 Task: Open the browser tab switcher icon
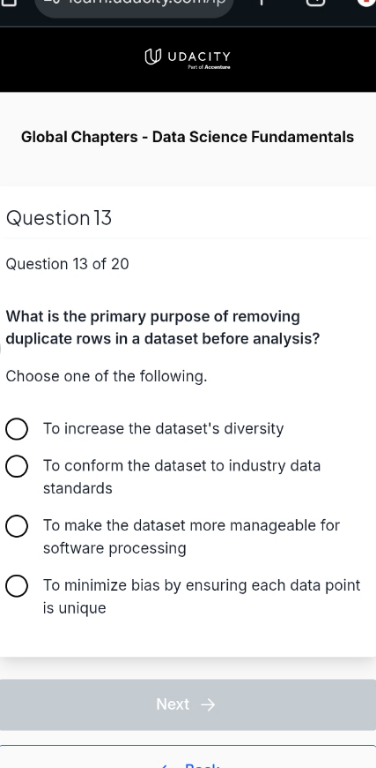[x=316, y=2]
